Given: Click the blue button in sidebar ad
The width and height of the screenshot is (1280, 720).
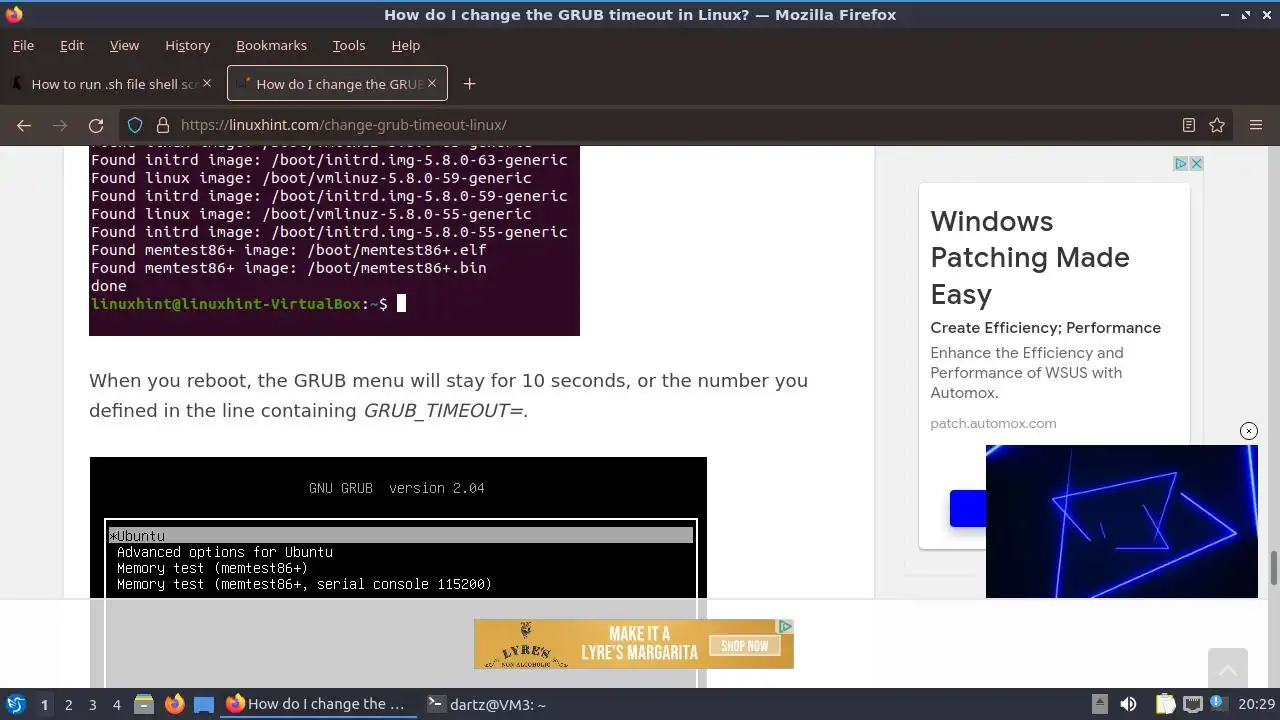Looking at the screenshot, I should pyautogui.click(x=967, y=509).
